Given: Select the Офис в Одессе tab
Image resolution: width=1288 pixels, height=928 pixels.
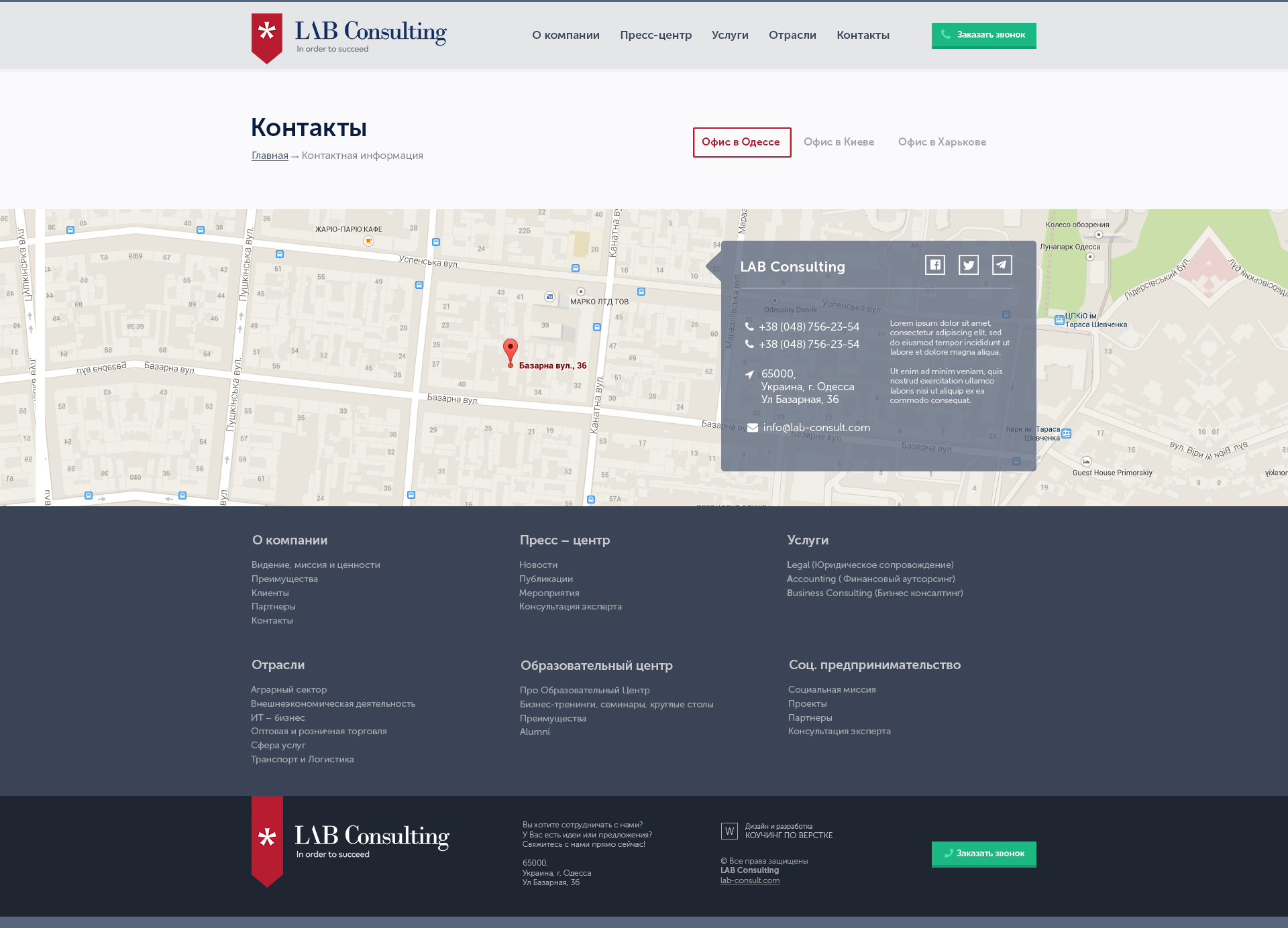Looking at the screenshot, I should point(741,142).
